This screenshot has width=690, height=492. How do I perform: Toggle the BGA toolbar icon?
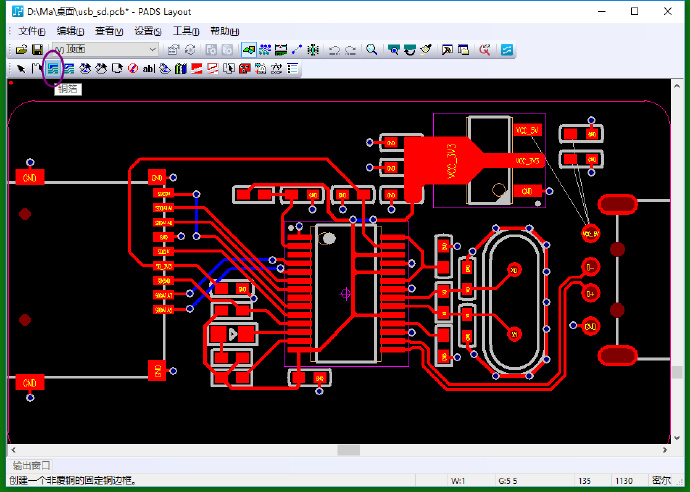pyautogui.click(x=313, y=50)
